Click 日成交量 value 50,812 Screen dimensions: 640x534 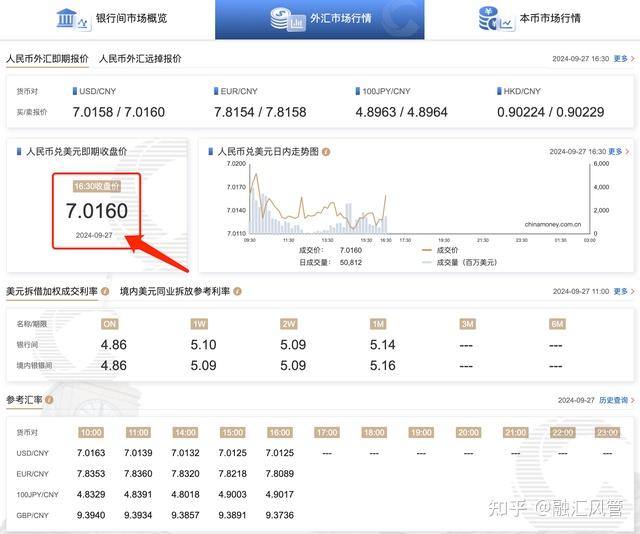[351, 263]
